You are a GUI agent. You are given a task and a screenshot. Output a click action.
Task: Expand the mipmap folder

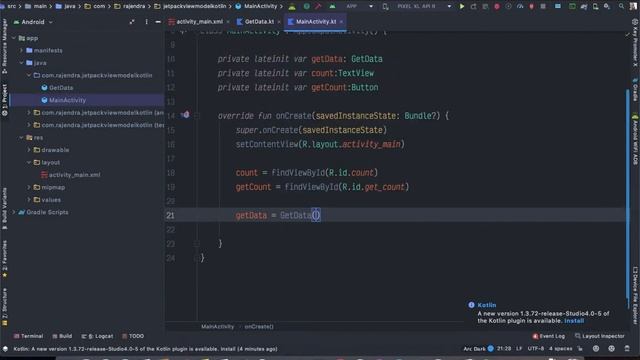(x=29, y=187)
